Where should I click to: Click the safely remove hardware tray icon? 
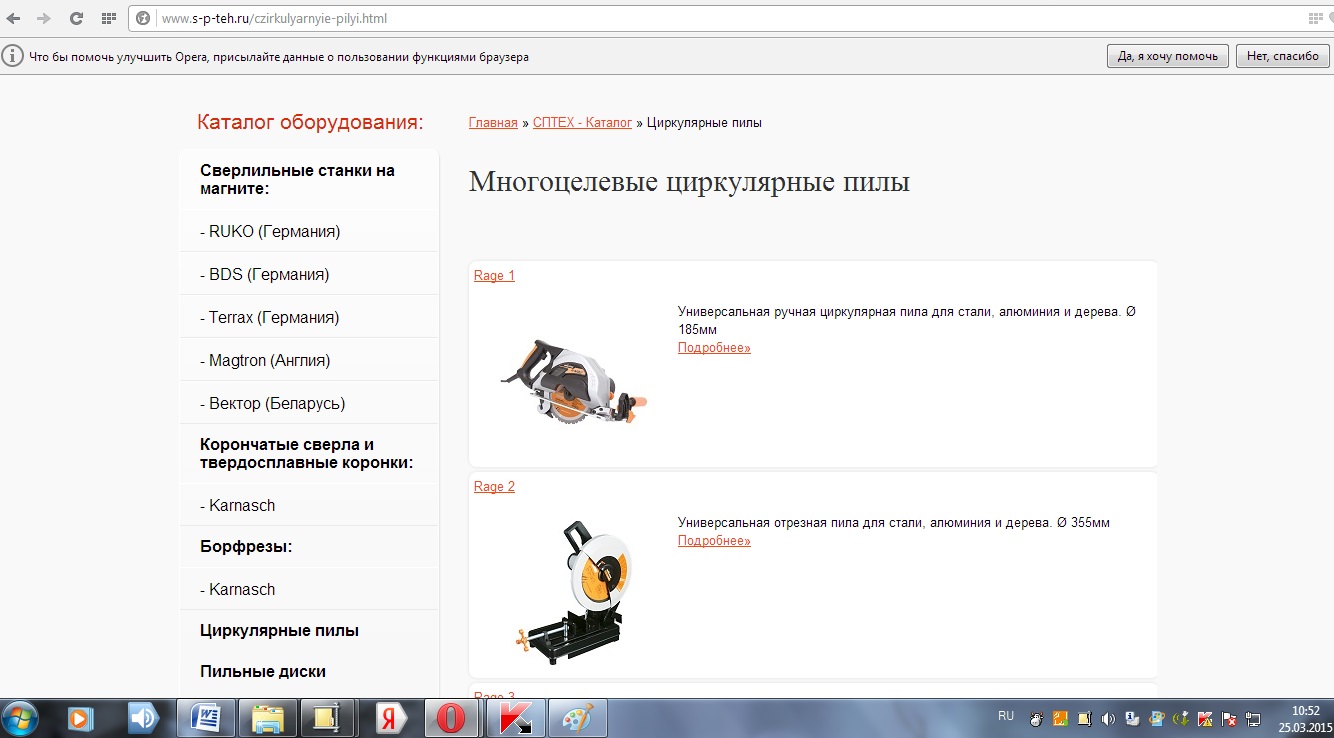tap(1180, 718)
